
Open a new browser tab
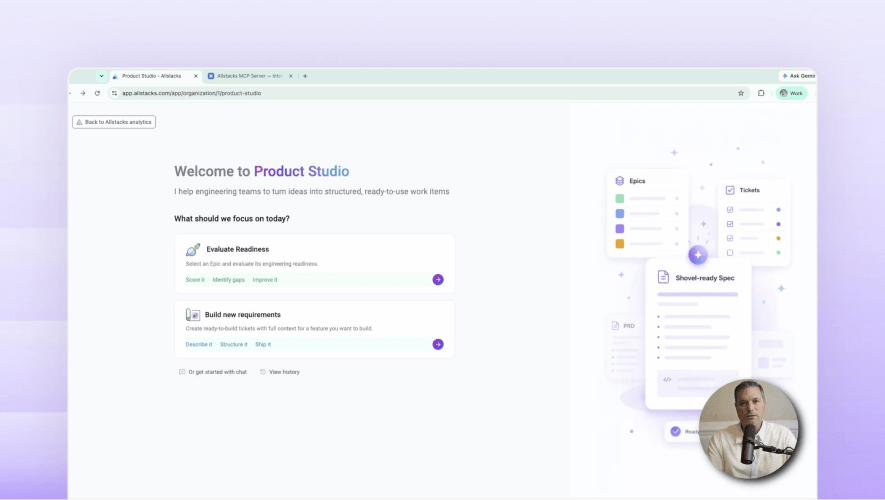(x=305, y=76)
